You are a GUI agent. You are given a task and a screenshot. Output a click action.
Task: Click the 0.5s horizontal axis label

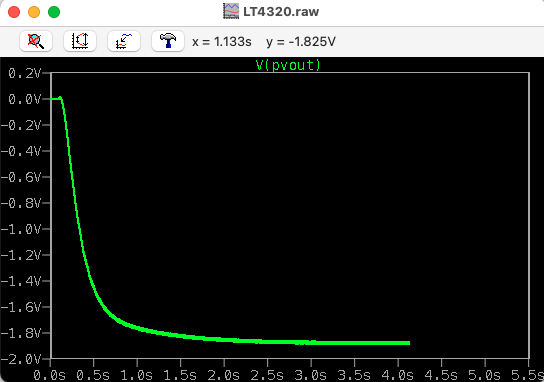[x=93, y=375]
